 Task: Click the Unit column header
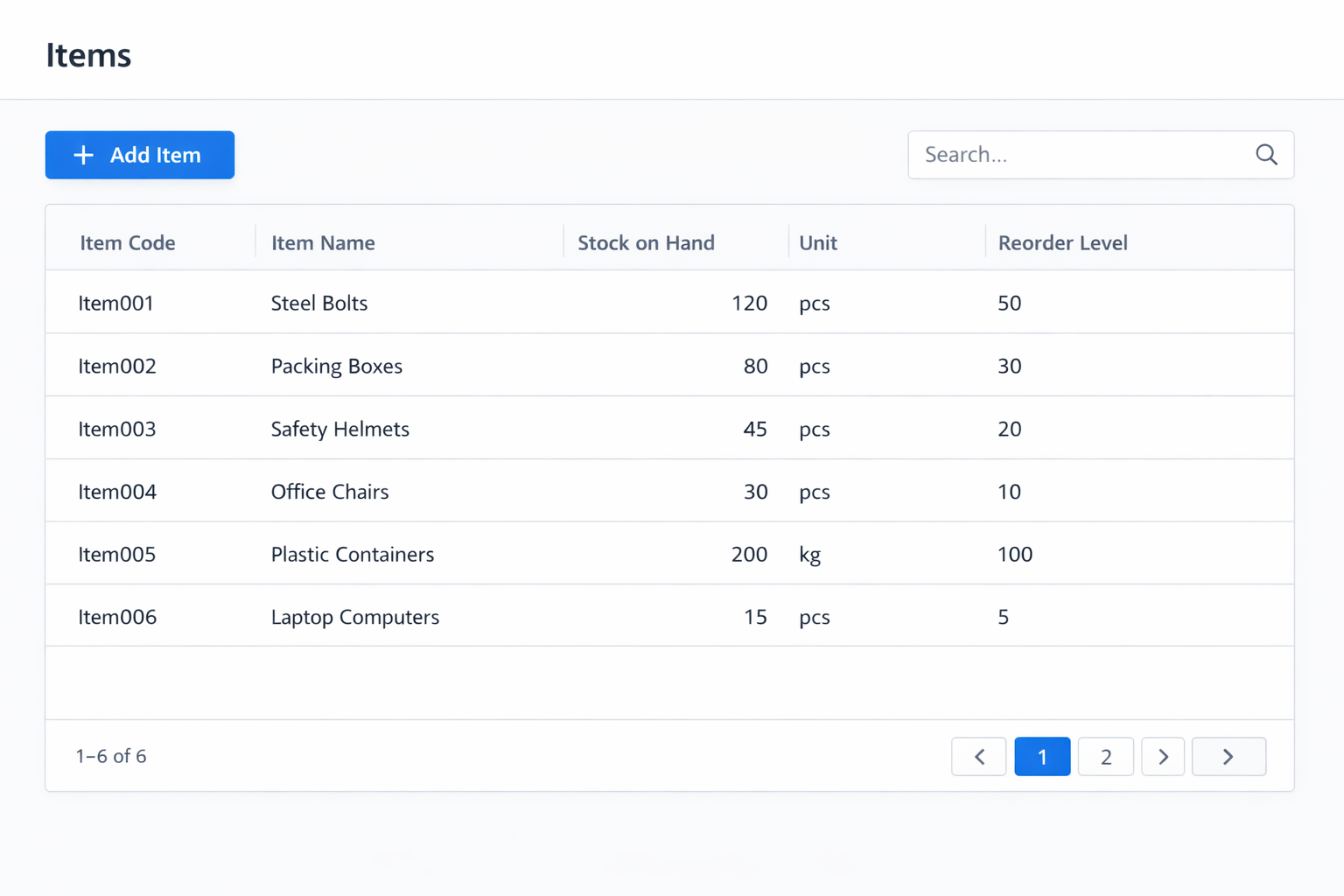point(818,243)
